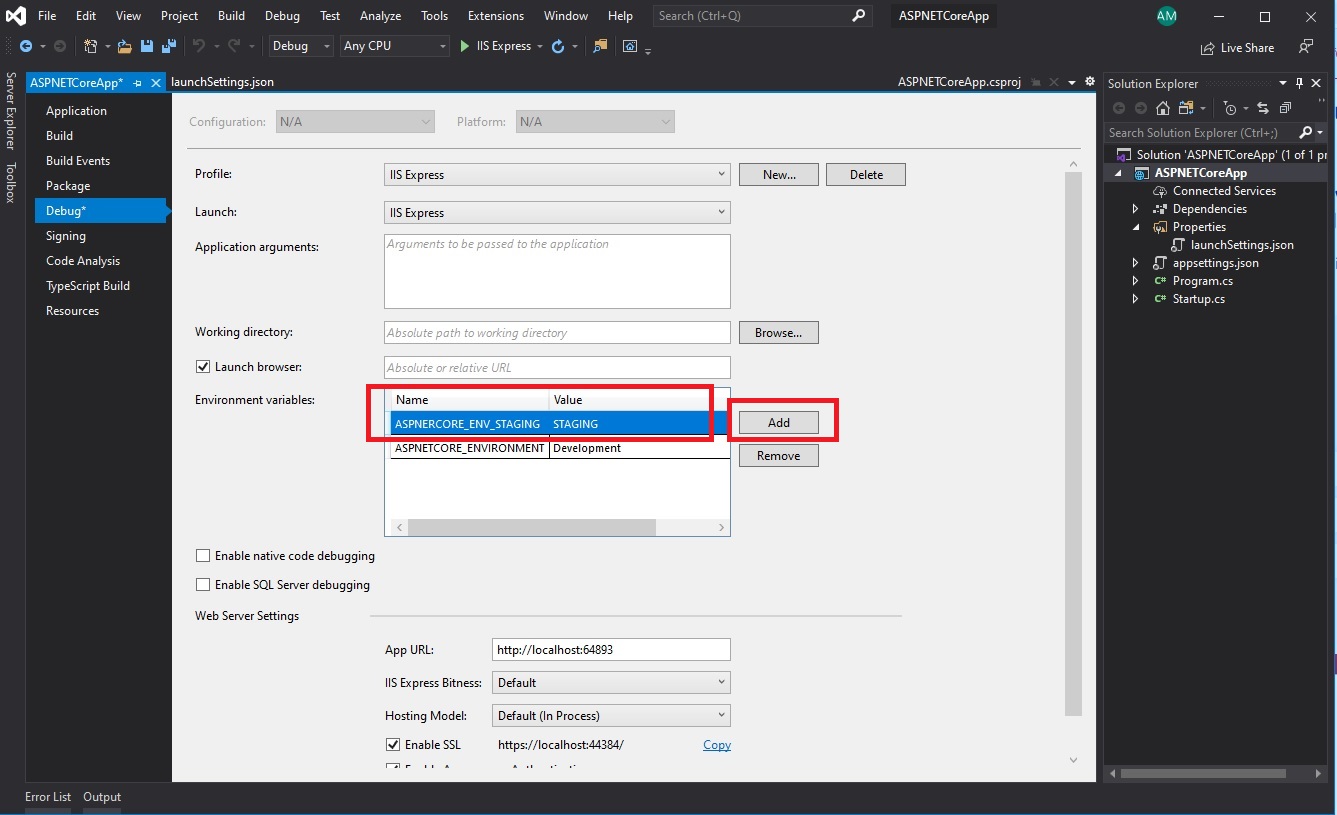Screen dimensions: 1337x815
Task: Click the Navigate Backward toolbar icon
Action: [x=26, y=46]
